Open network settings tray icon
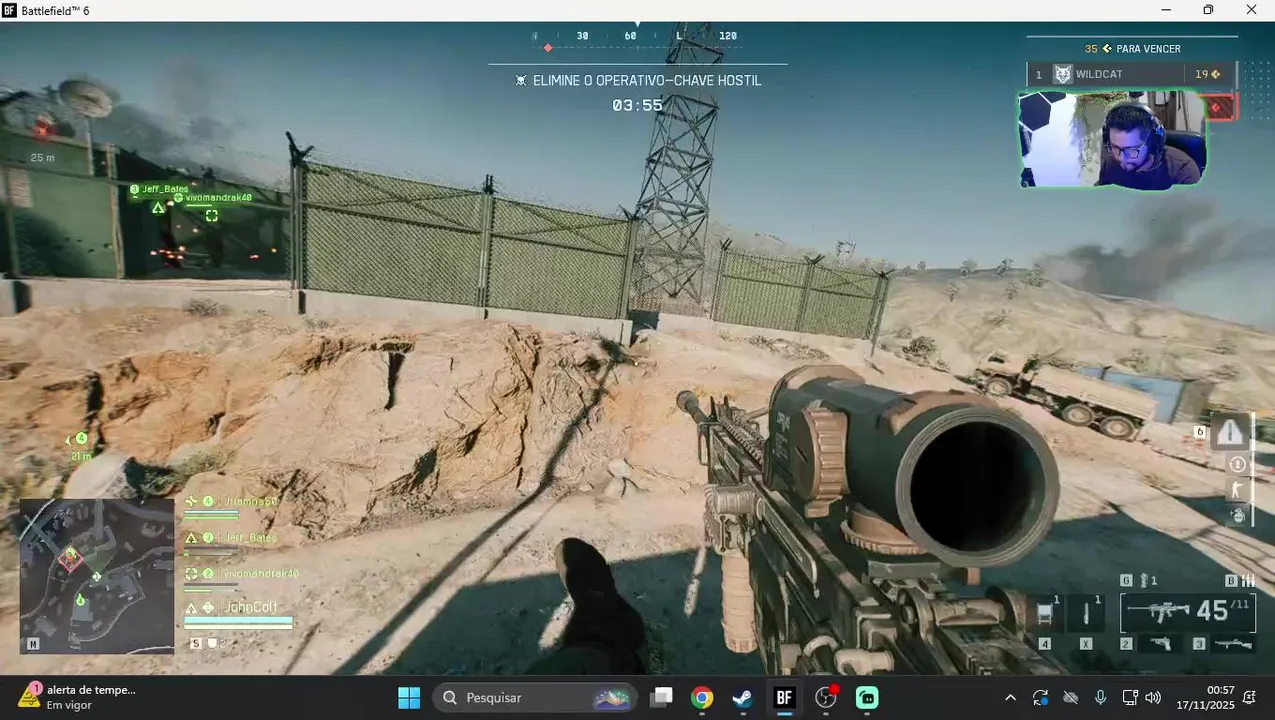 click(x=1130, y=697)
